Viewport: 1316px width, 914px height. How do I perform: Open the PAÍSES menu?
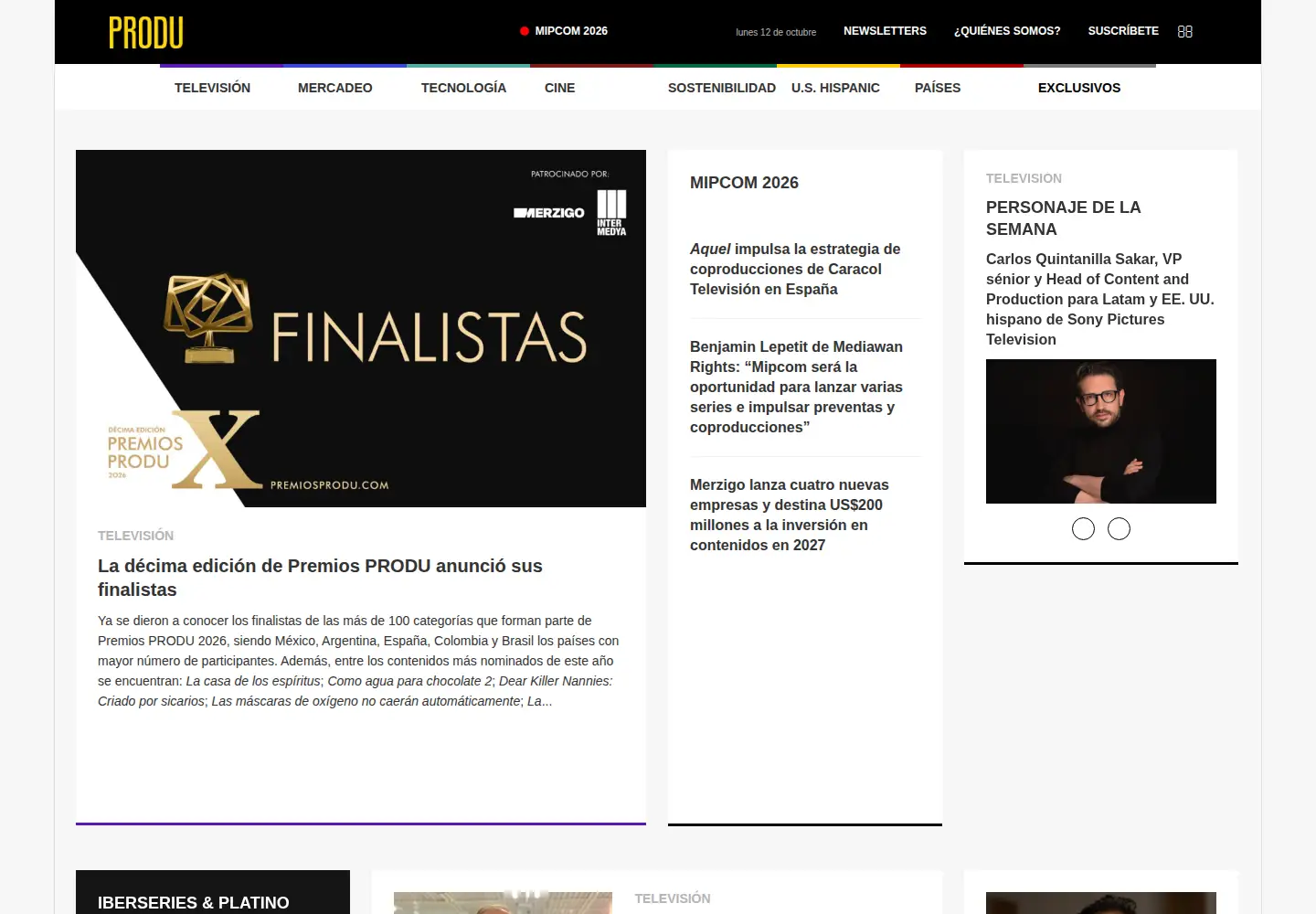tap(938, 88)
